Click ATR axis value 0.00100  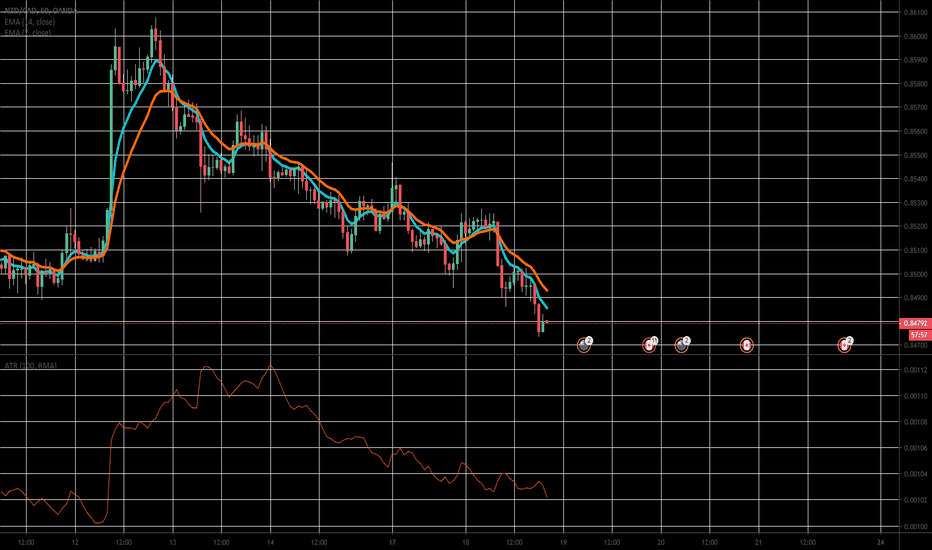coord(915,526)
